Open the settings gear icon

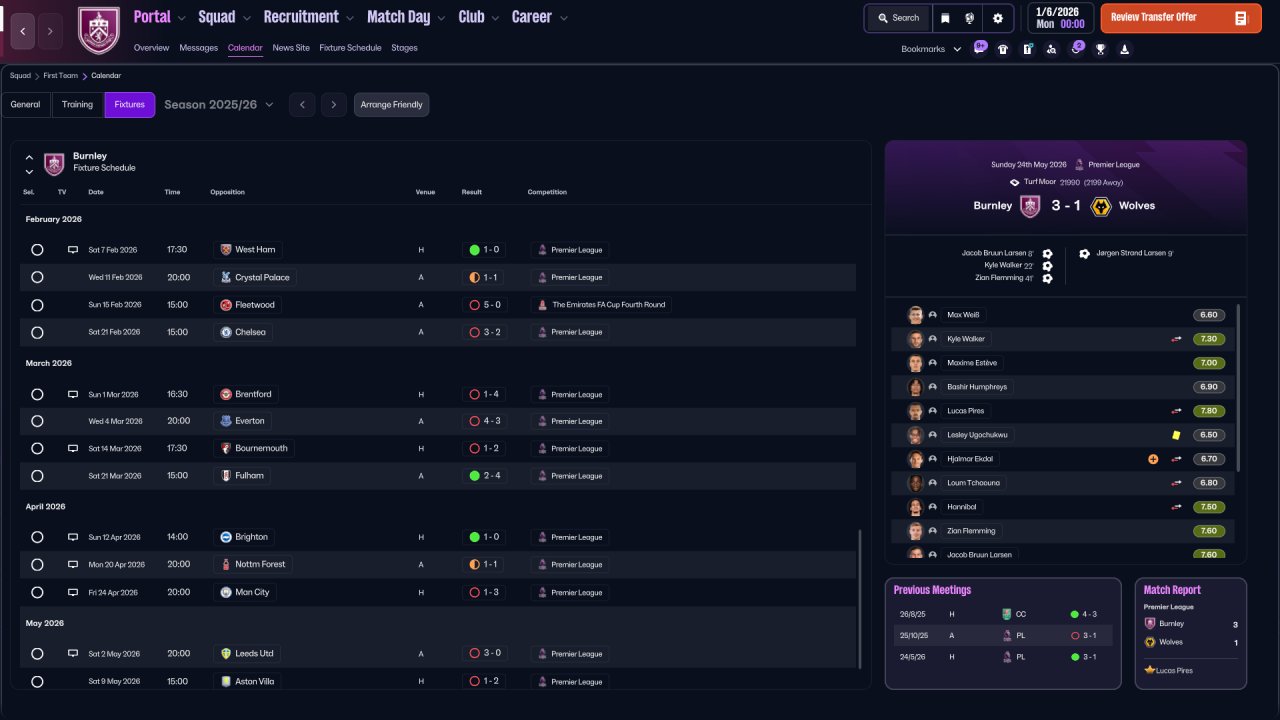[x=998, y=18]
